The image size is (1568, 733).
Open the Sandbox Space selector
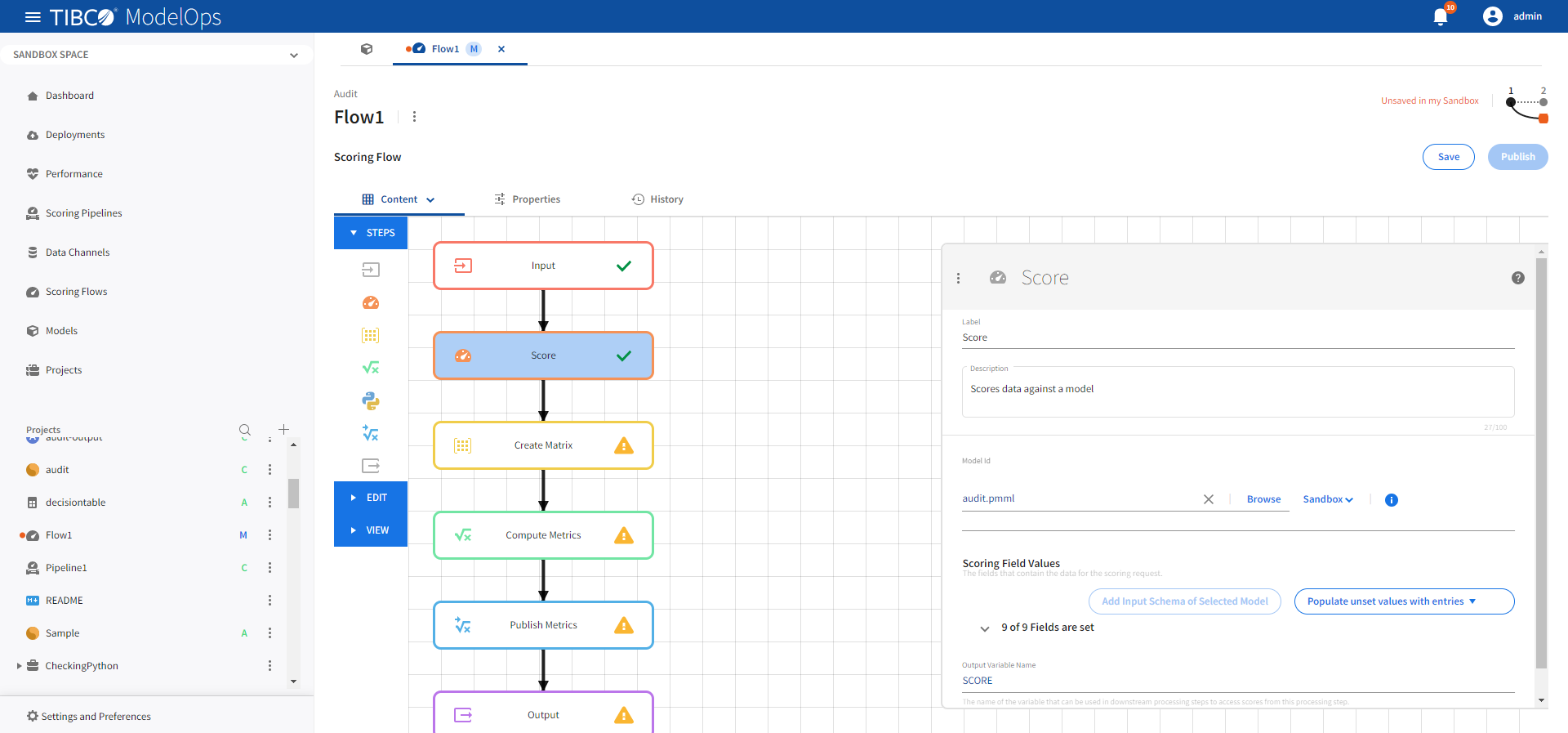[x=155, y=55]
